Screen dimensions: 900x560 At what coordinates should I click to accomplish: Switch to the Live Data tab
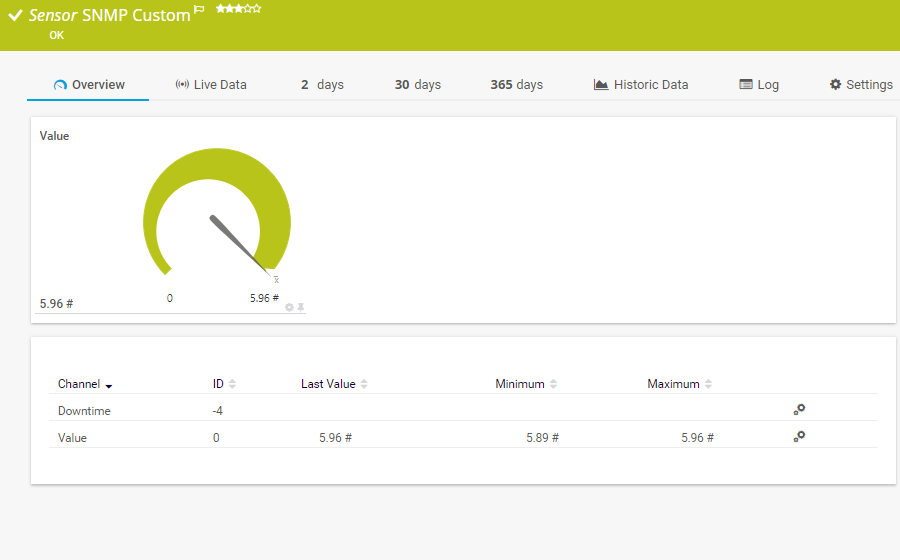pyautogui.click(x=211, y=85)
